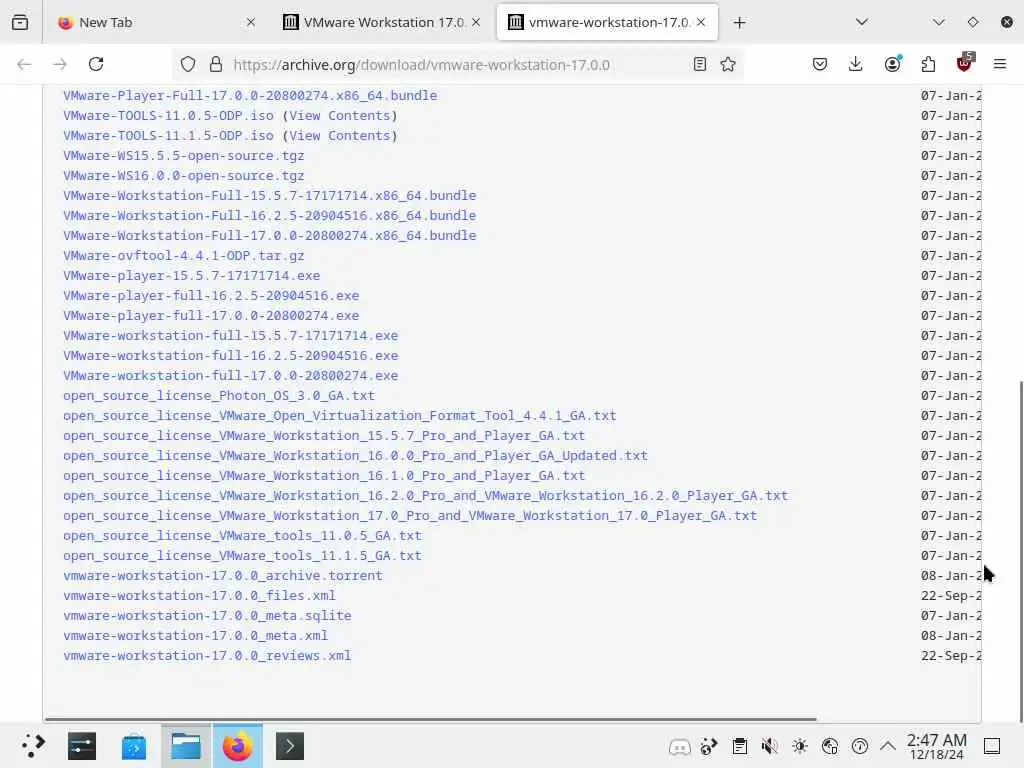
Task: Open the clipboard tray icon
Action: (739, 746)
